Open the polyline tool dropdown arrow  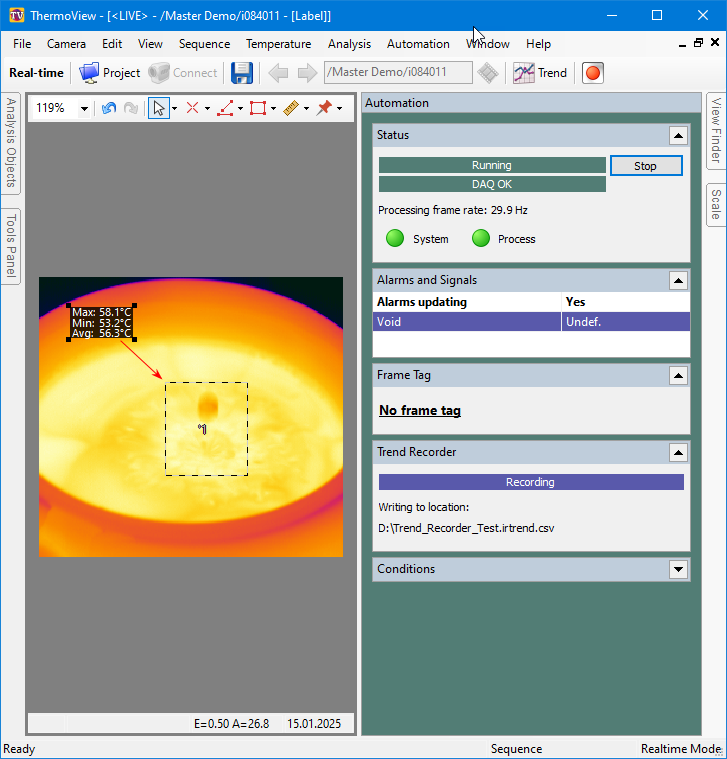241,108
